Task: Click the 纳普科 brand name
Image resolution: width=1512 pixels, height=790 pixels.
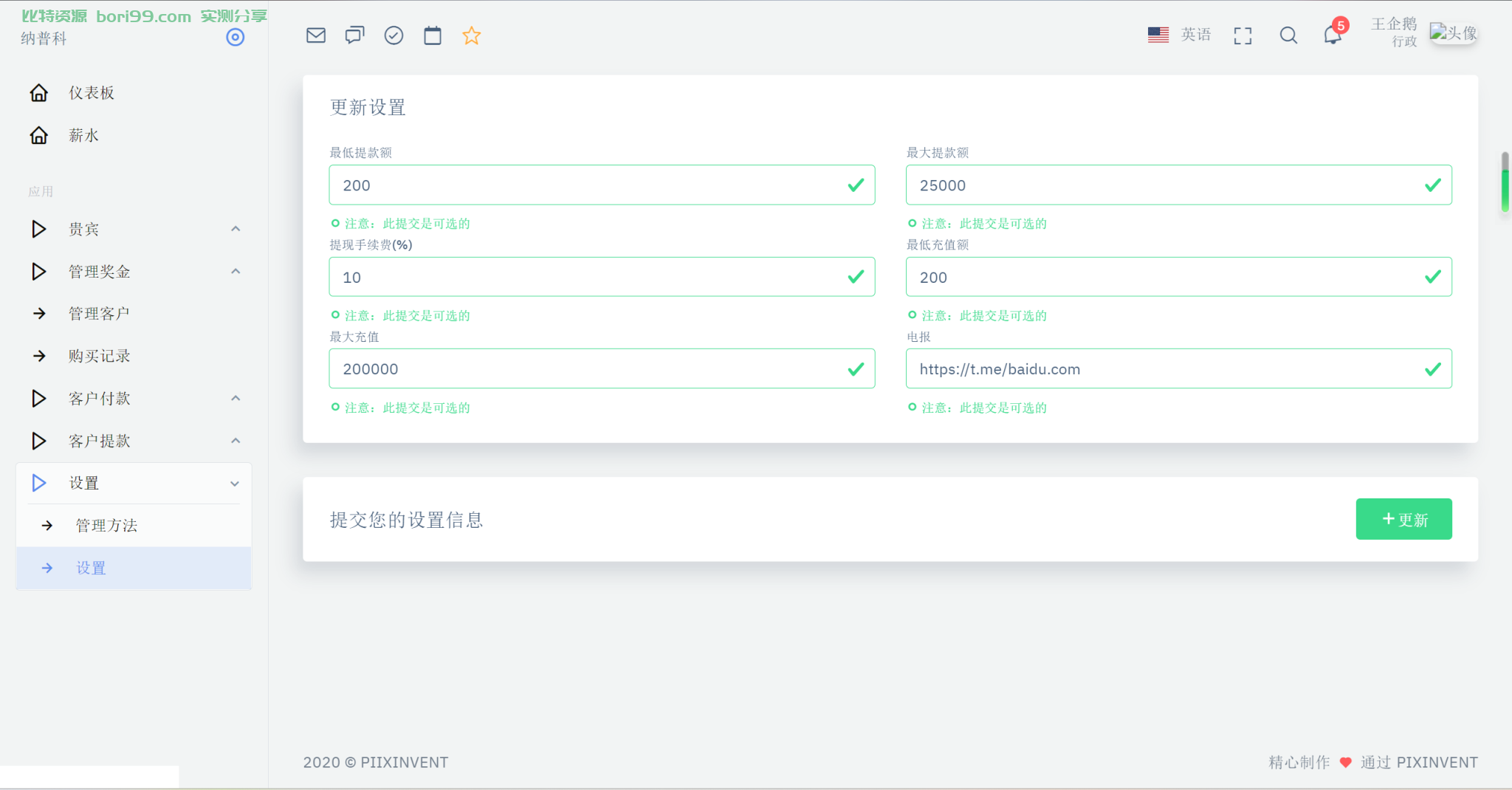Action: coord(44,38)
